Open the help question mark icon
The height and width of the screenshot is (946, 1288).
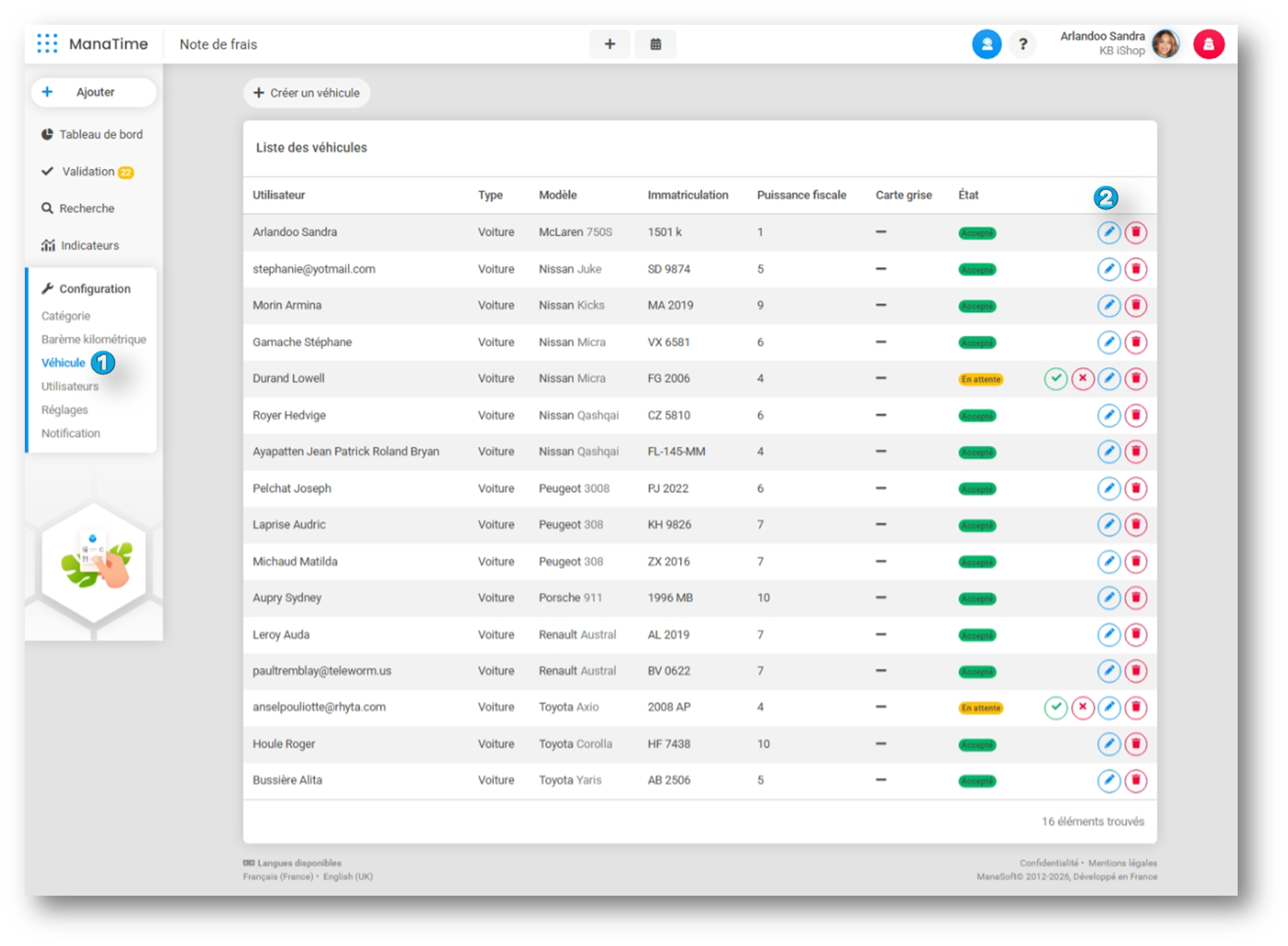pyautogui.click(x=1022, y=44)
